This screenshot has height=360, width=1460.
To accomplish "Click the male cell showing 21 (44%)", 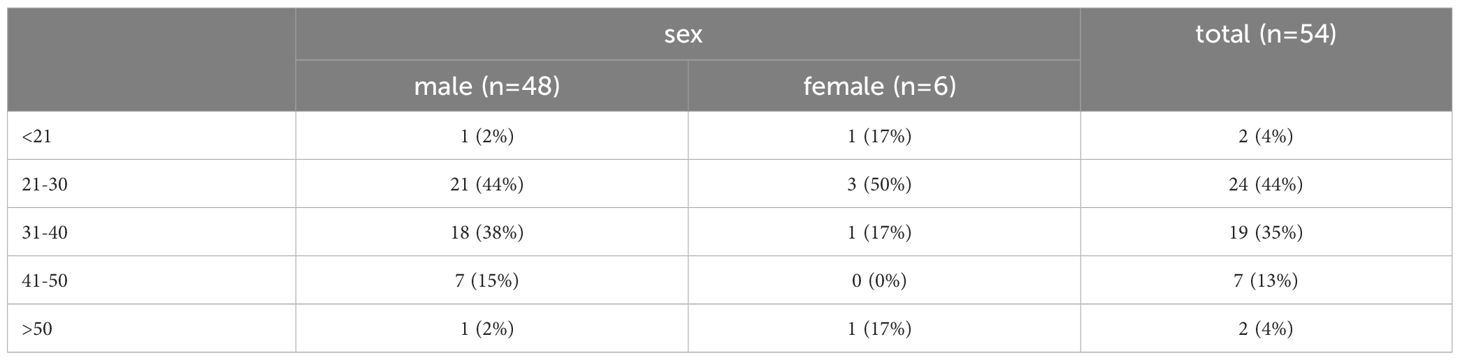I will [x=492, y=184].
